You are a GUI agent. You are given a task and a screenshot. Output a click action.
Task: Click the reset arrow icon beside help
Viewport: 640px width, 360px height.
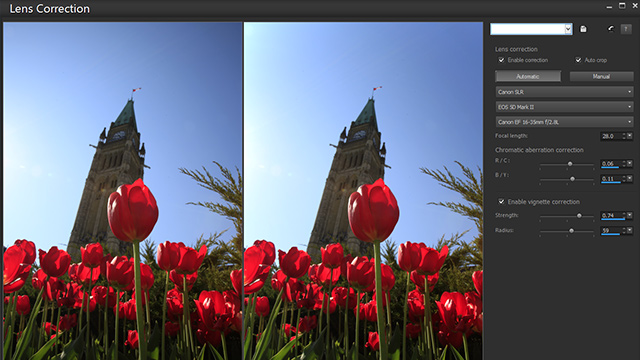click(x=611, y=29)
